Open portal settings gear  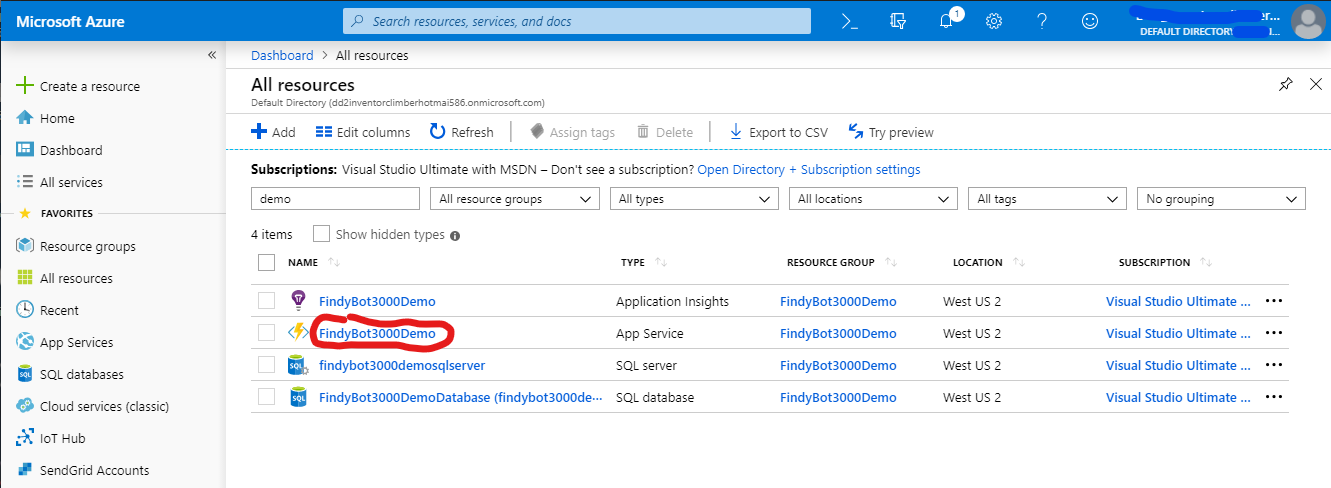point(994,21)
